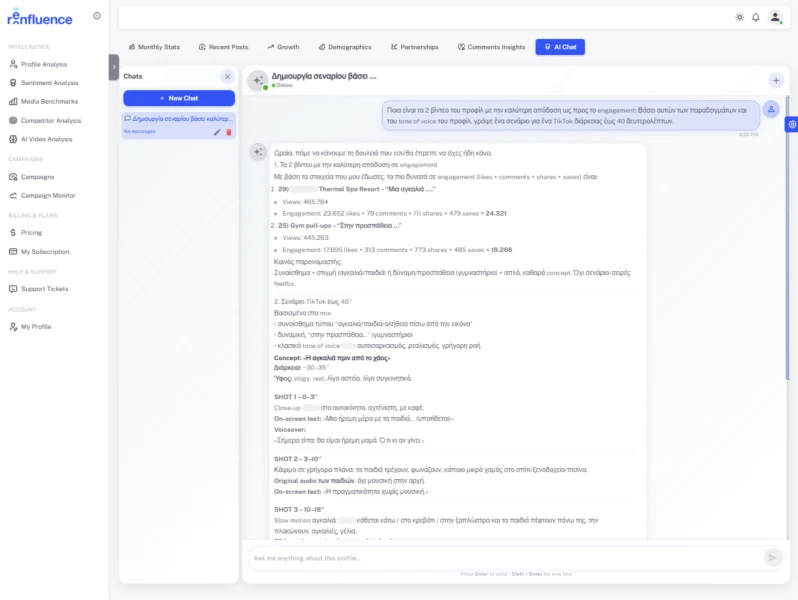The image size is (798, 600).
Task: Open the user account avatar menu
Action: click(x=775, y=17)
